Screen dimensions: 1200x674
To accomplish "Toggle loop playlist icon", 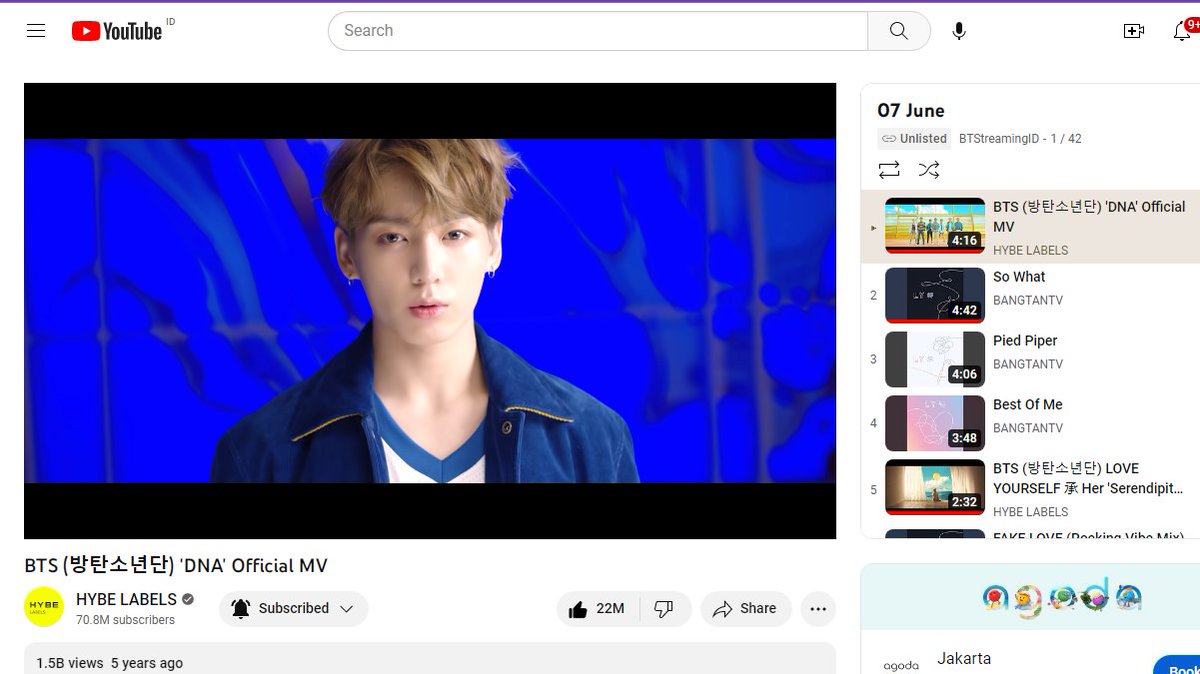I will tap(889, 170).
